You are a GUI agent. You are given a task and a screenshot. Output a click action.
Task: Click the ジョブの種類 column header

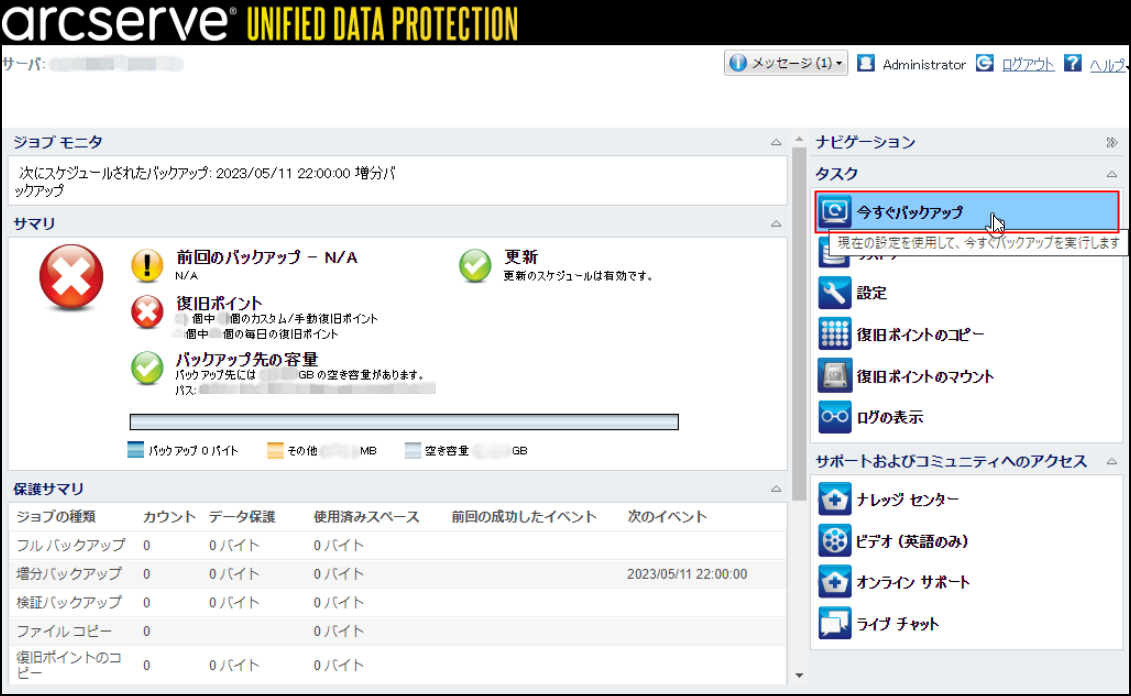[56, 516]
